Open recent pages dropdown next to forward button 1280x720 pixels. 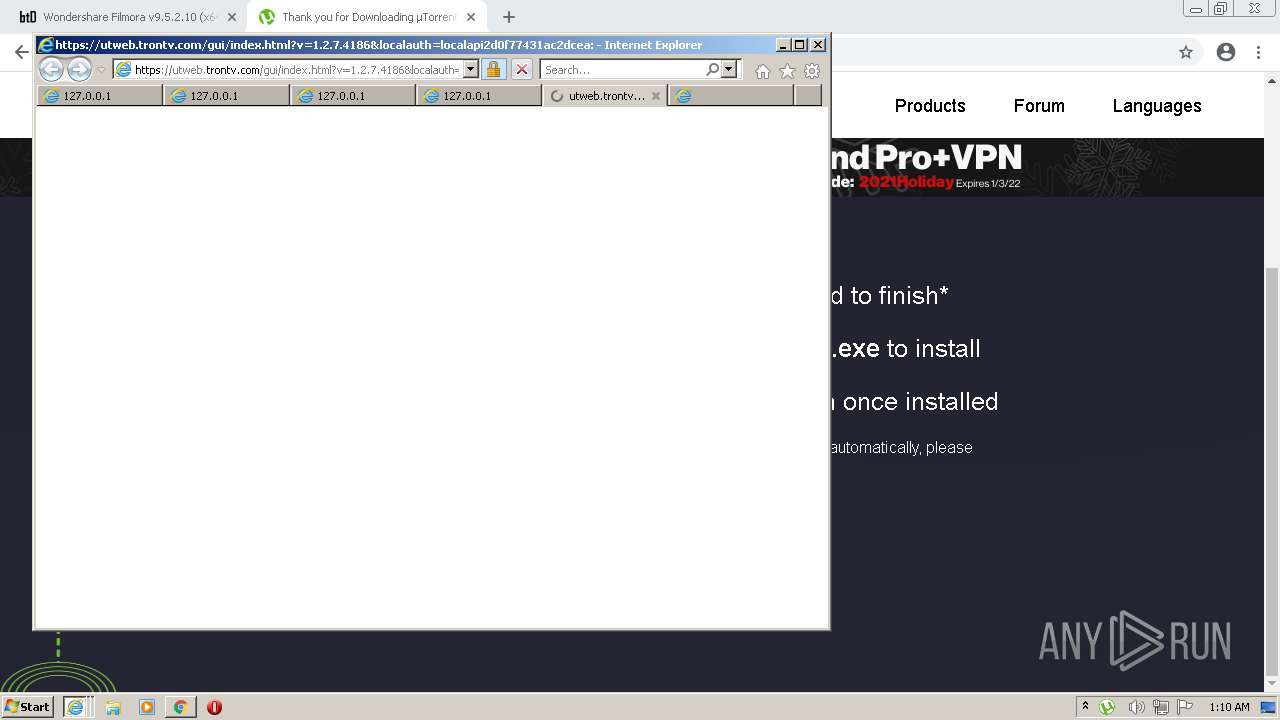[101, 70]
